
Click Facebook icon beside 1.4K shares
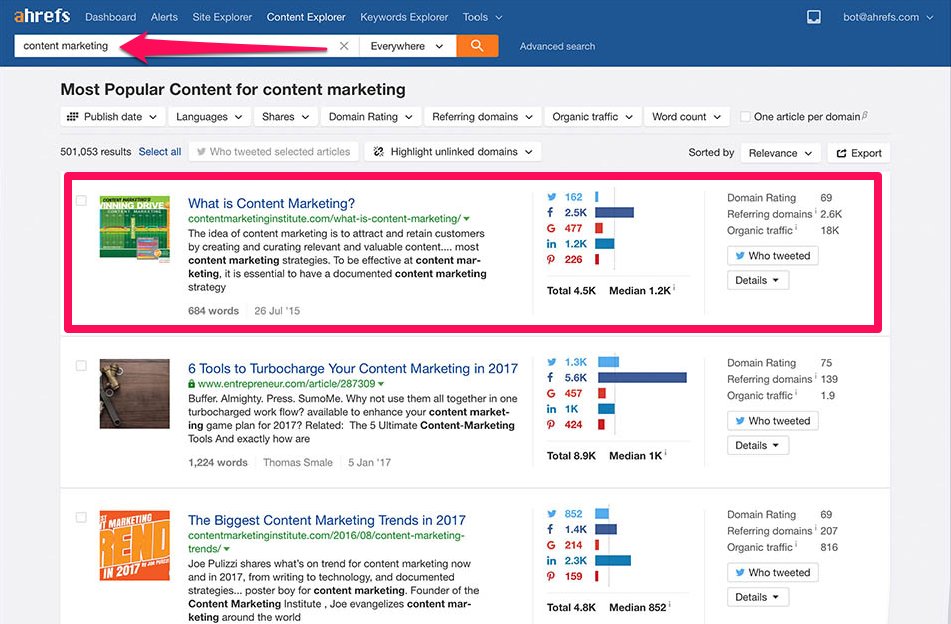pos(550,529)
